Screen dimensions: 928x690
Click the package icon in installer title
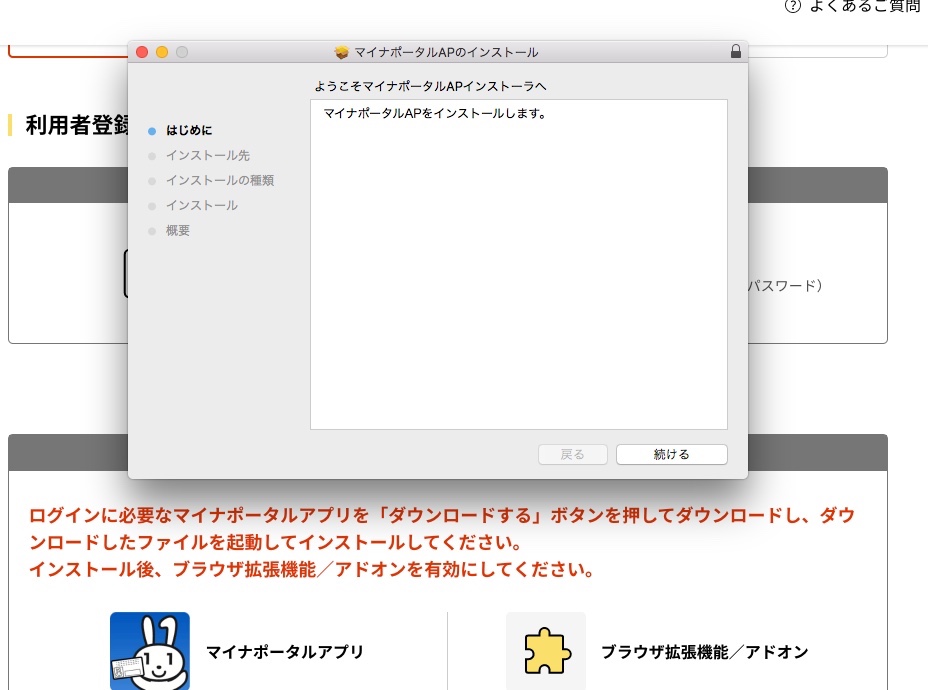(x=341, y=52)
